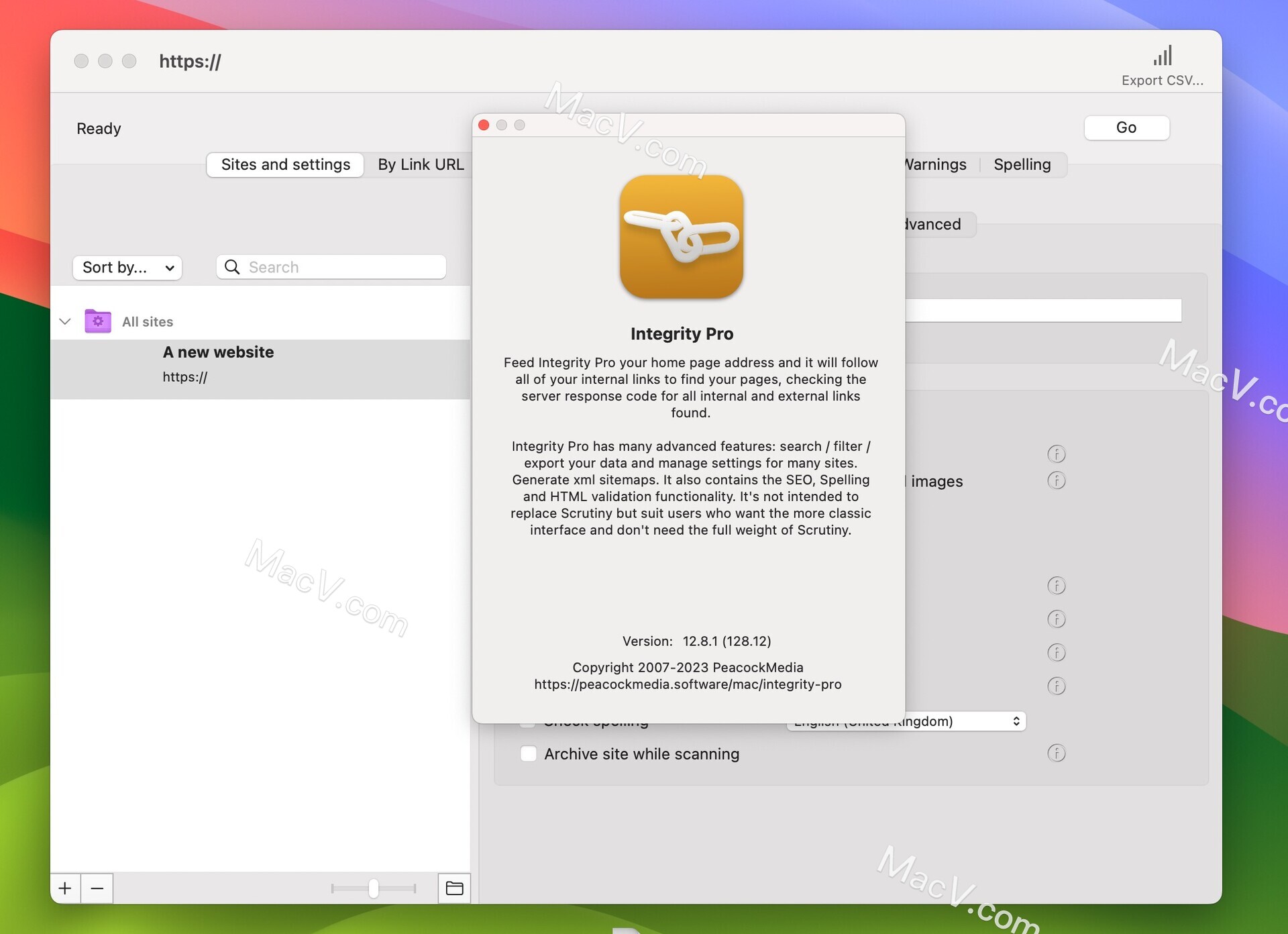Click the Integrity Pro chain-link app icon

pyautogui.click(x=682, y=237)
